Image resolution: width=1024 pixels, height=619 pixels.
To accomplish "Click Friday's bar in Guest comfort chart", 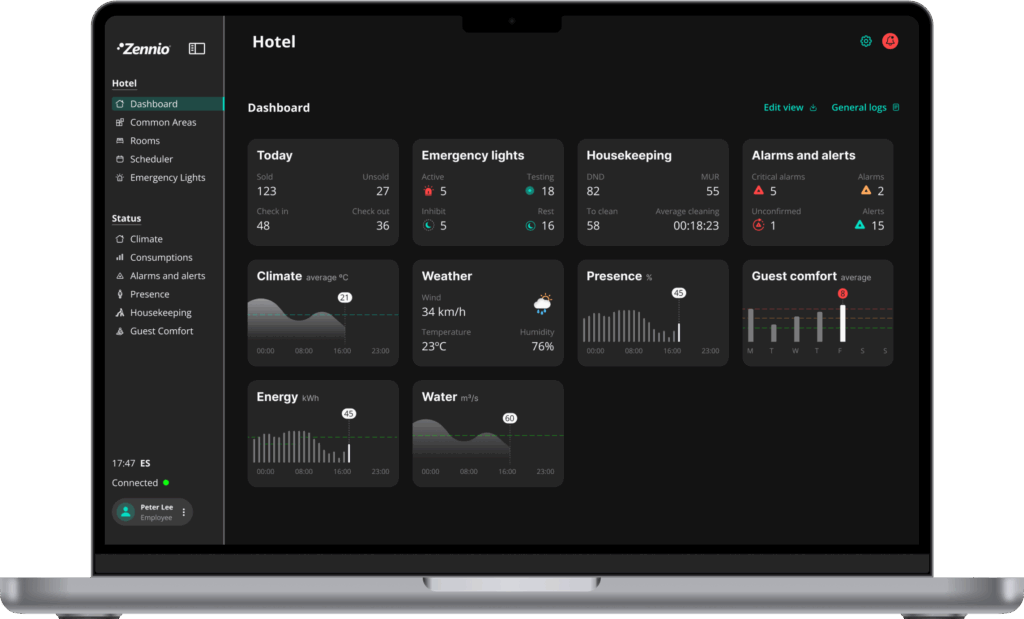I will click(x=842, y=323).
